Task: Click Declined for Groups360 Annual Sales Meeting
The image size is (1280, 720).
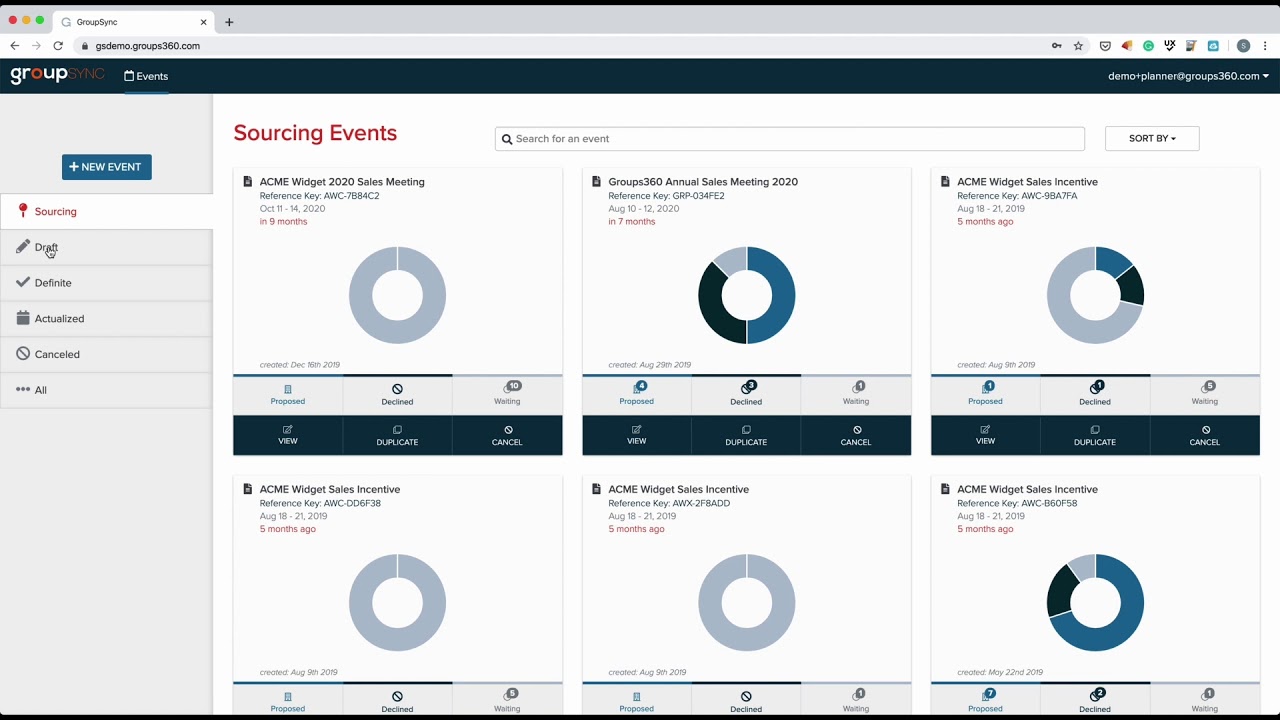Action: (x=746, y=395)
